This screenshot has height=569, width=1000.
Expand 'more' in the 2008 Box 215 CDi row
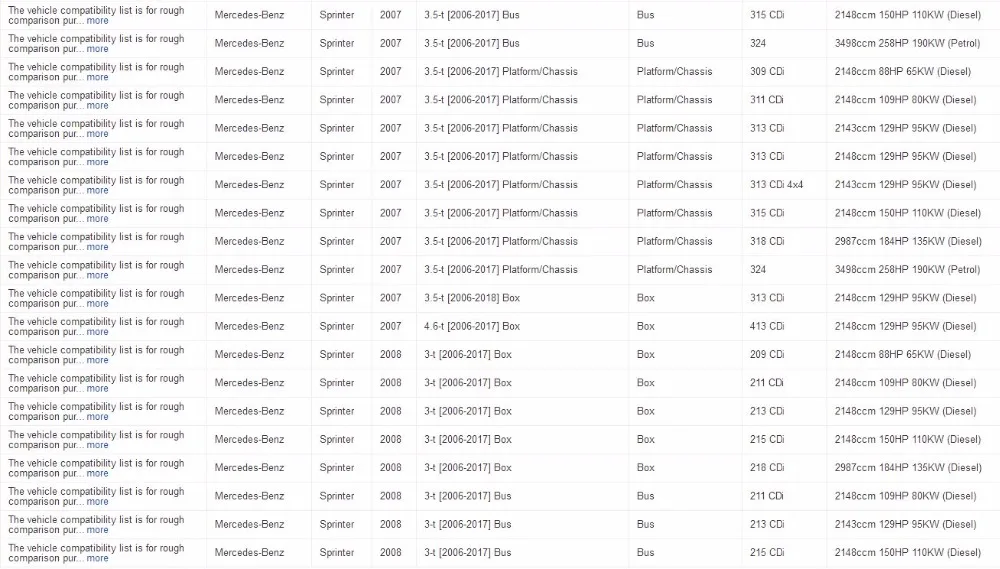(98, 445)
